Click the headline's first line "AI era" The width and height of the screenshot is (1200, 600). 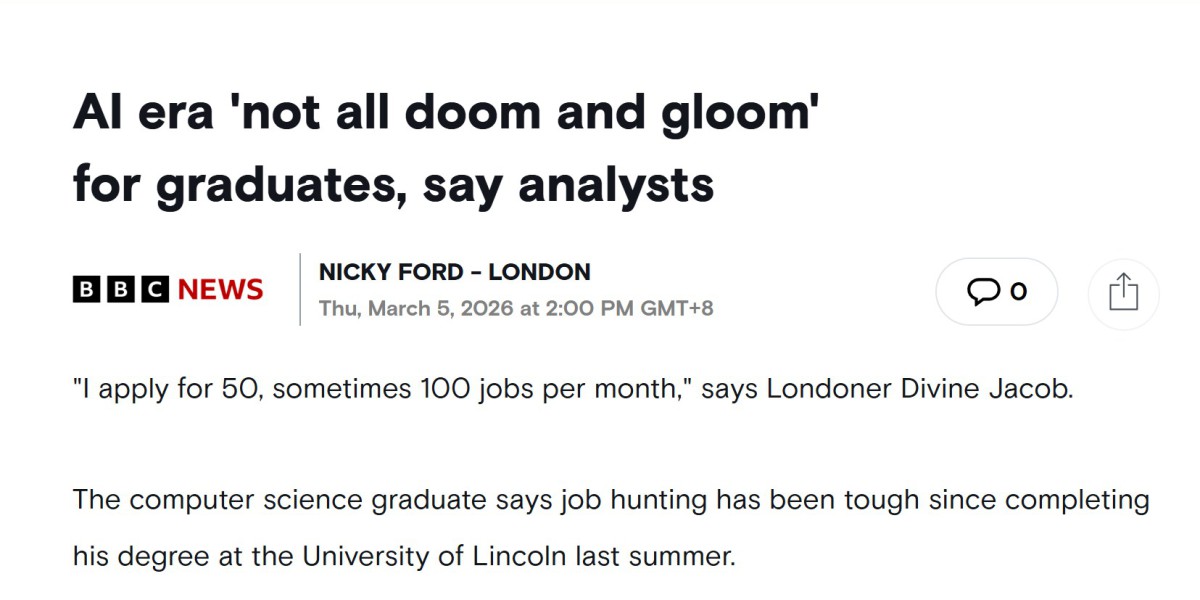tap(143, 114)
